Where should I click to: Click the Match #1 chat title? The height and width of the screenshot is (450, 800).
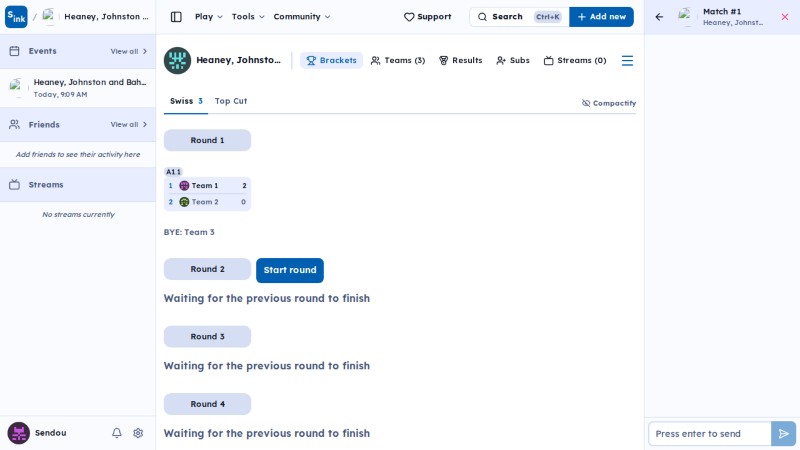pyautogui.click(x=722, y=11)
